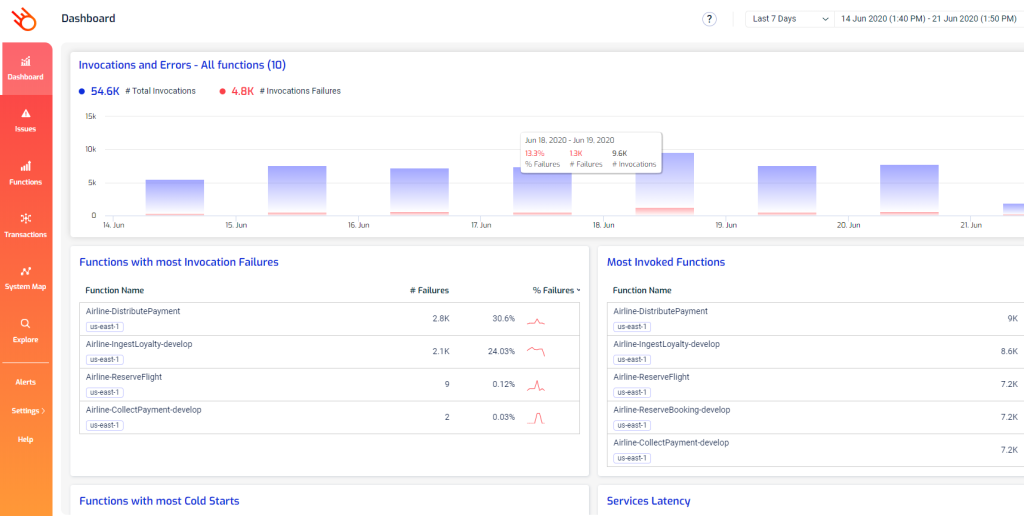Toggle the Invocations Failures legend dot
Screen dimensions: 1024x516
222,91
